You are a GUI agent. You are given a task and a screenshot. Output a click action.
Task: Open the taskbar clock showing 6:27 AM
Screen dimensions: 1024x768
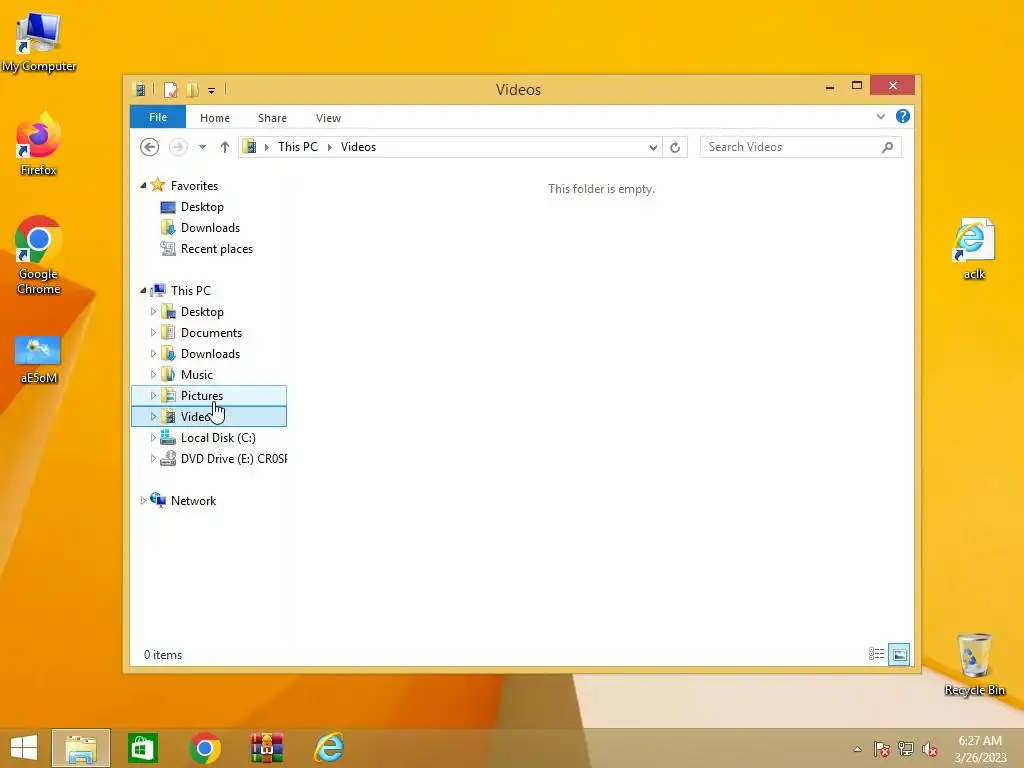tap(980, 749)
